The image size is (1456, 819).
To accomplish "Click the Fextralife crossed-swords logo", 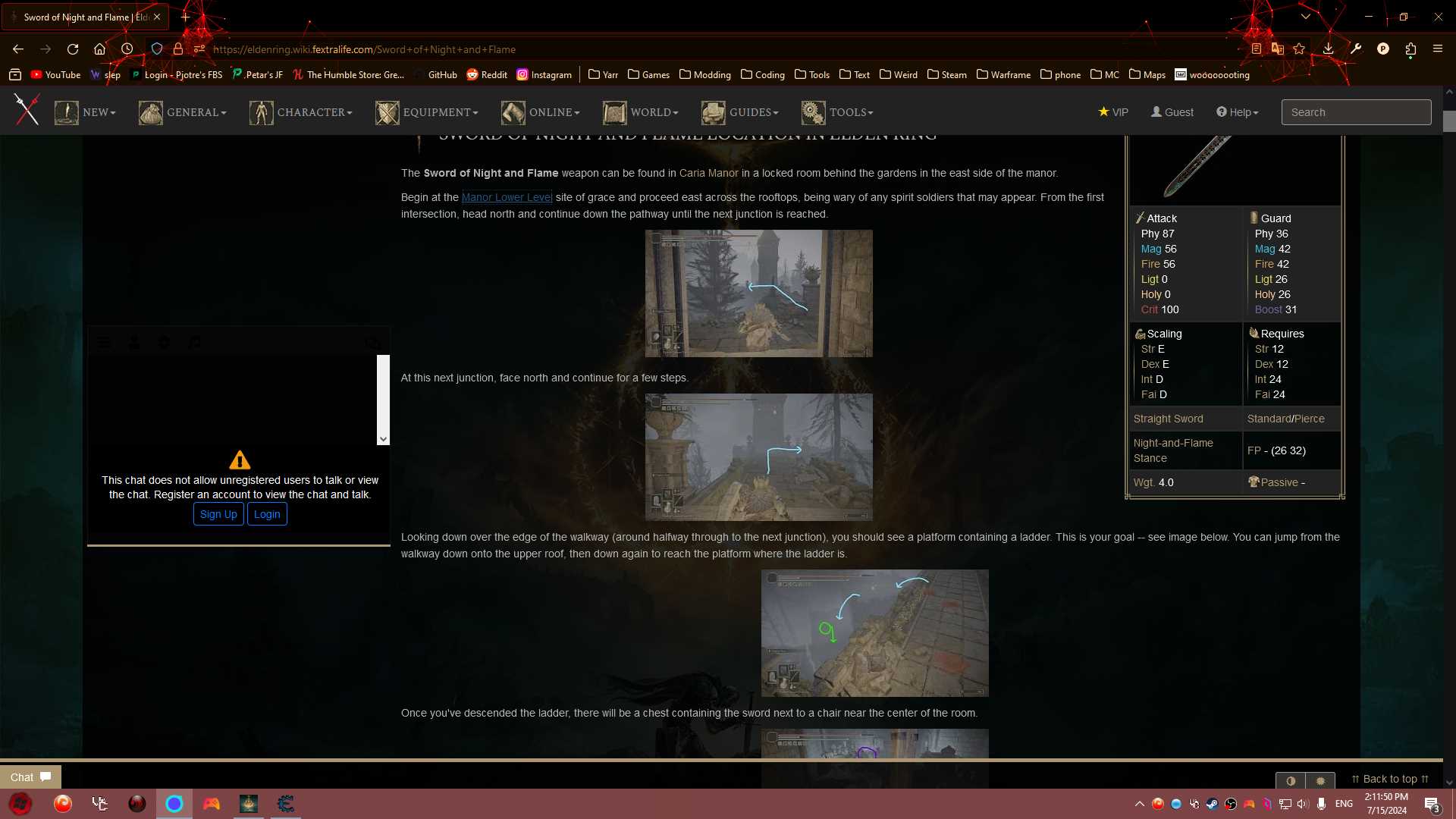I will (x=27, y=111).
